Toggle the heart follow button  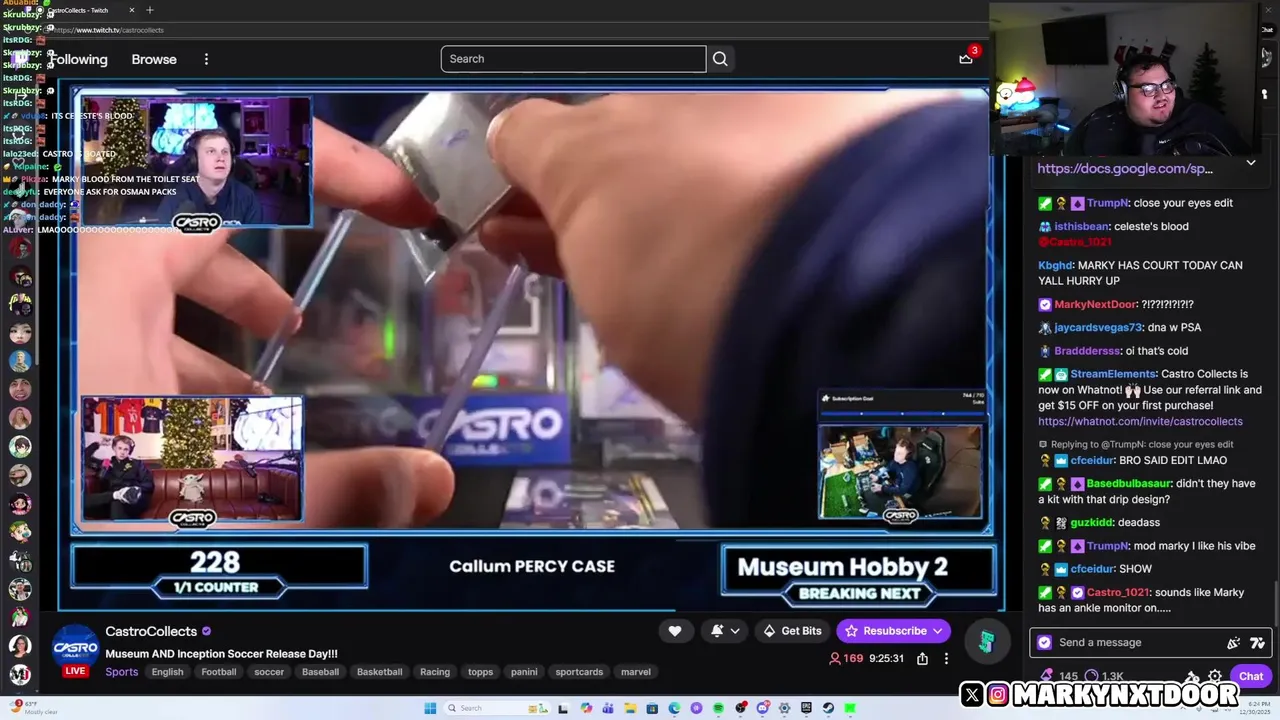[x=675, y=631]
